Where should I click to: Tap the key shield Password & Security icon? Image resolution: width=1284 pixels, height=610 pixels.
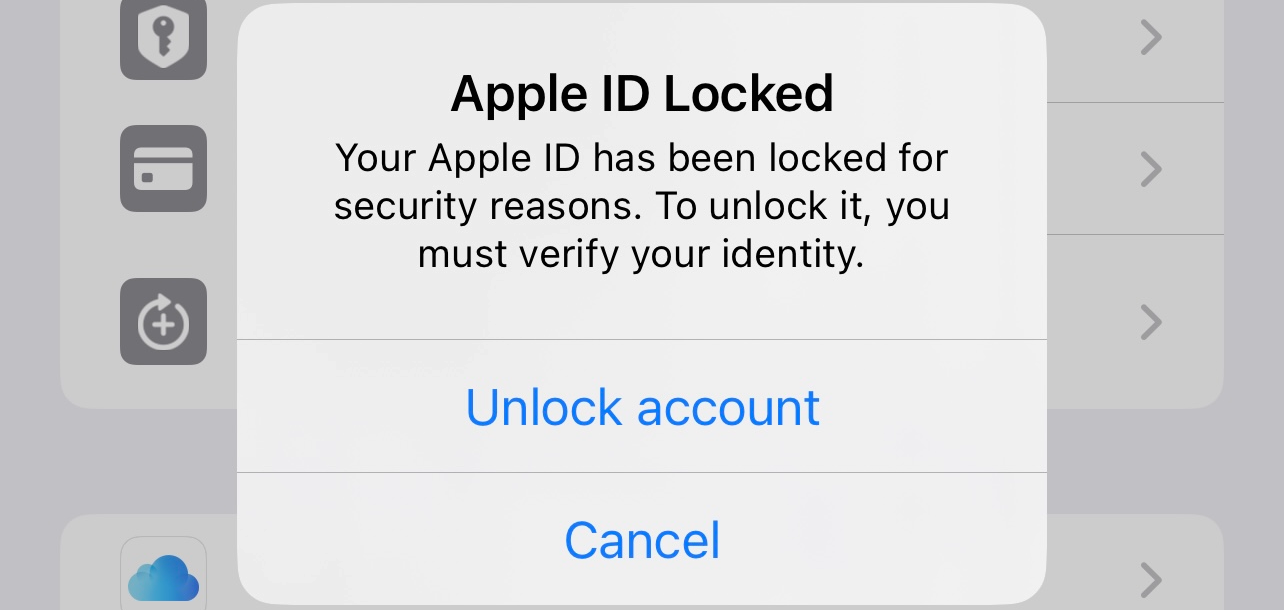(x=163, y=38)
